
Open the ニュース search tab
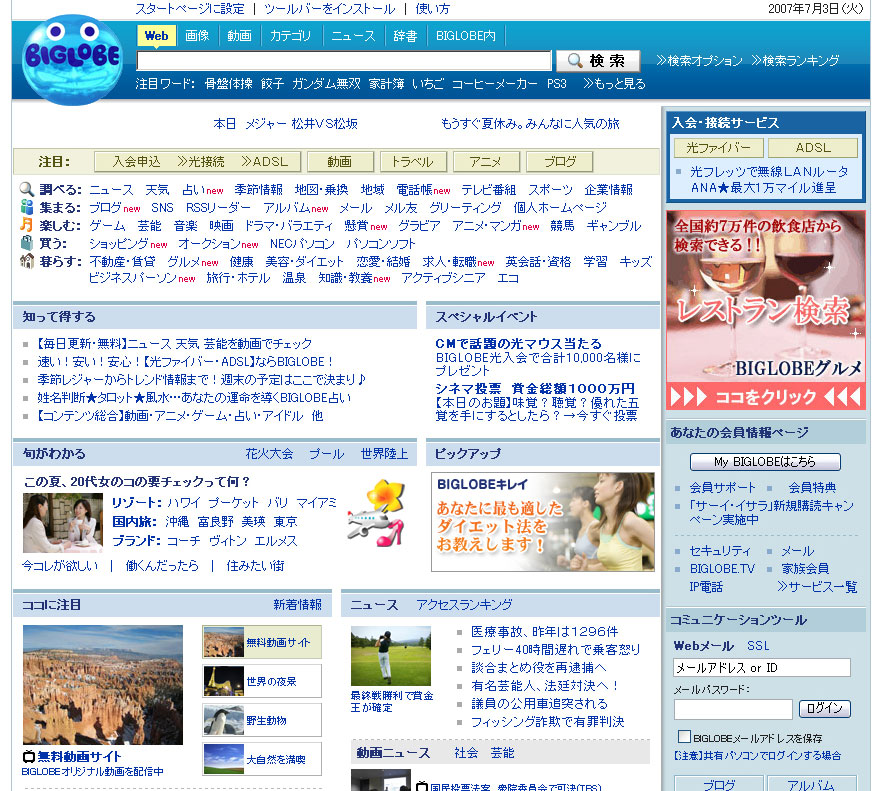point(353,36)
